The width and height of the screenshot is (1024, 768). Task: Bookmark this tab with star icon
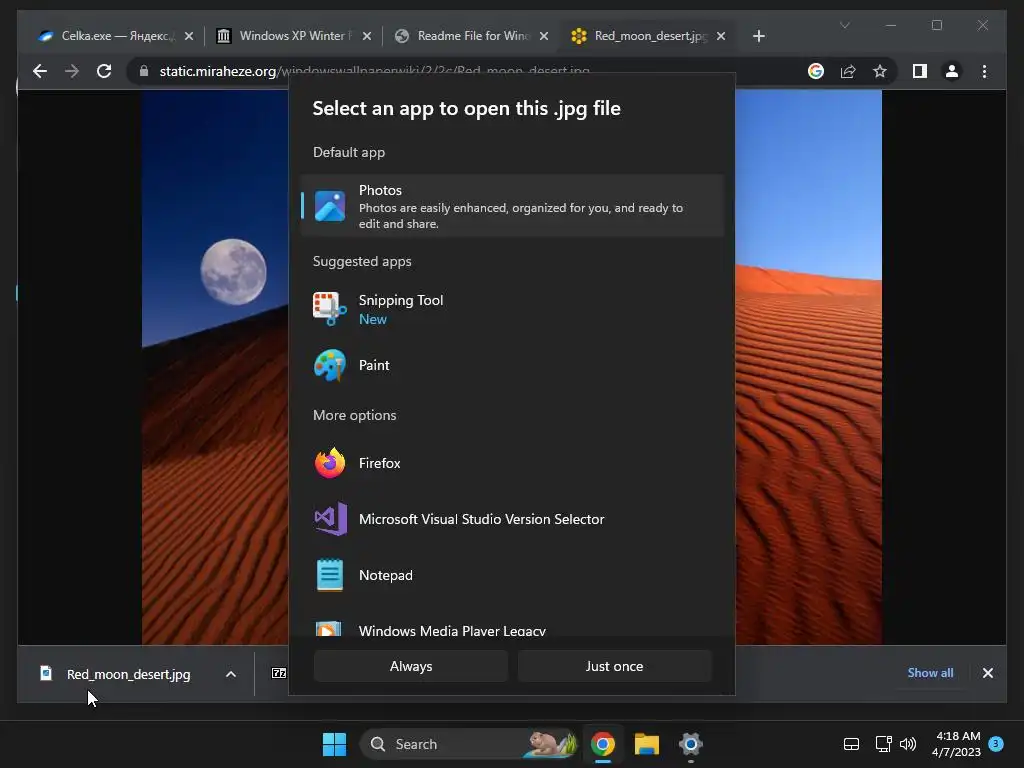tap(880, 71)
